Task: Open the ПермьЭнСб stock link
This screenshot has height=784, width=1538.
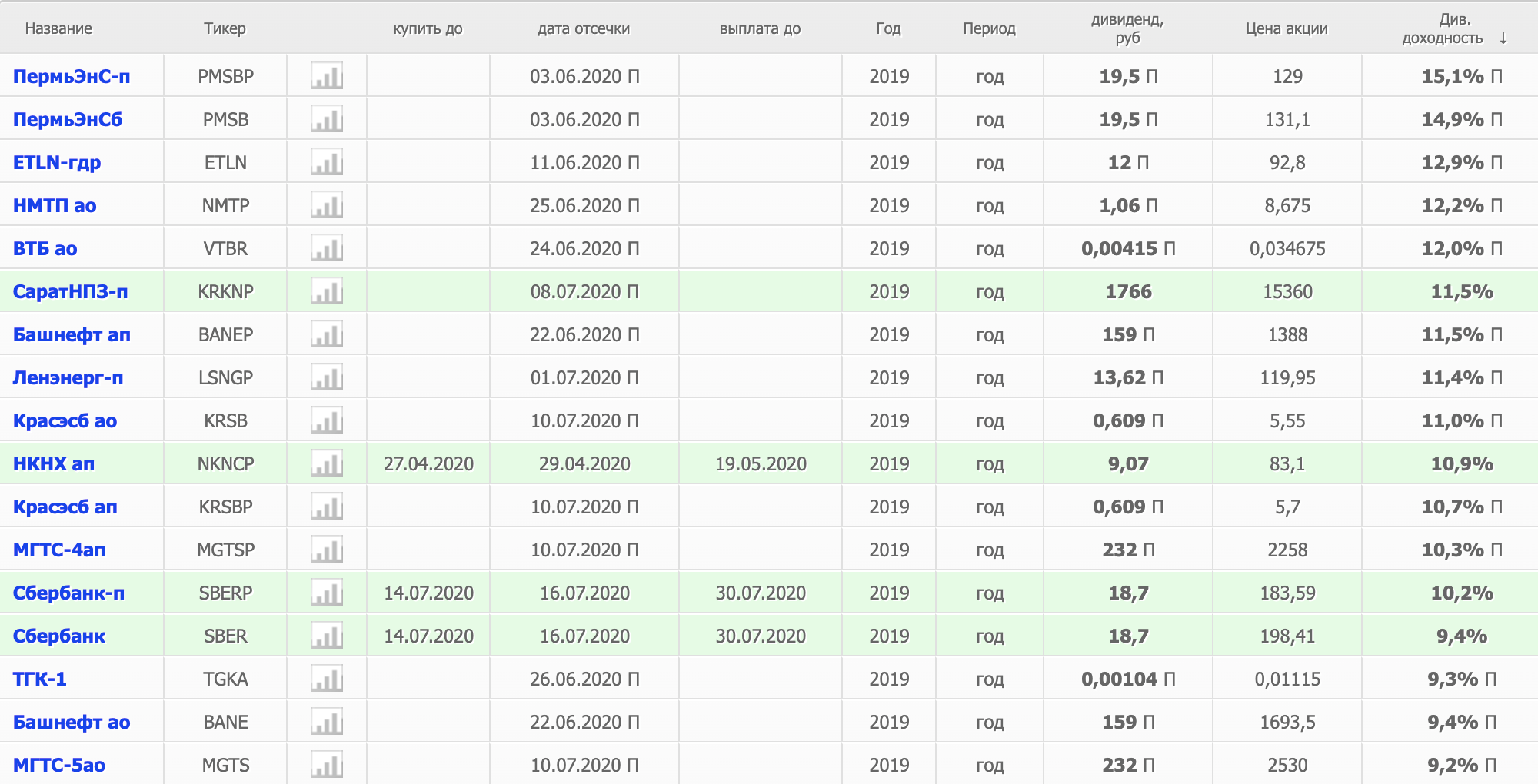Action: (68, 119)
